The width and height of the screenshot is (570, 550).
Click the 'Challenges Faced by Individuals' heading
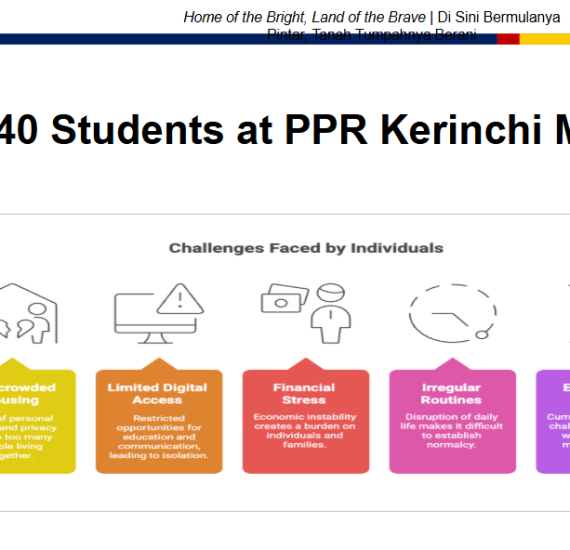tap(306, 248)
